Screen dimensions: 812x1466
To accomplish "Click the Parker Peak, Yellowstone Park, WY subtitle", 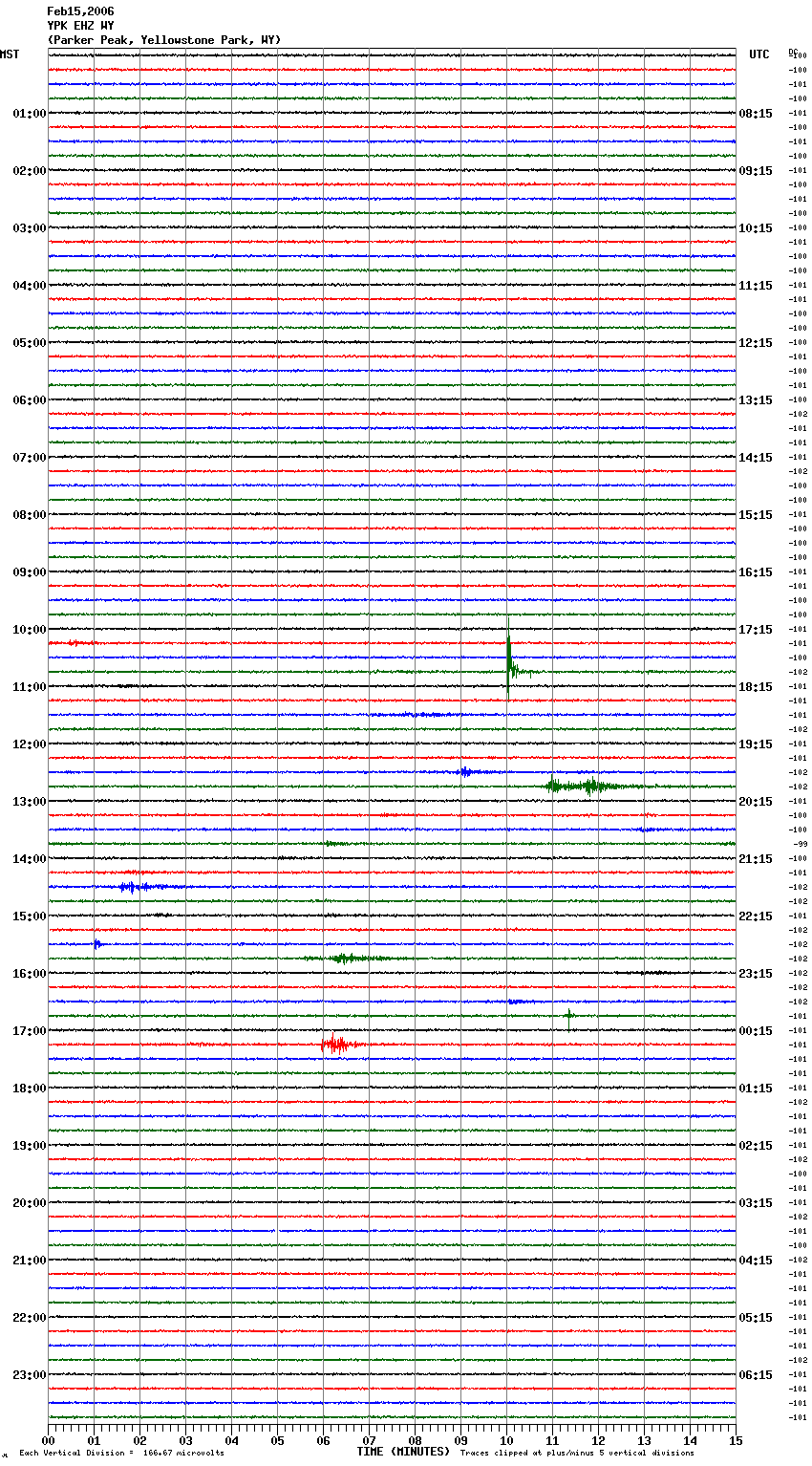I will (x=164, y=40).
